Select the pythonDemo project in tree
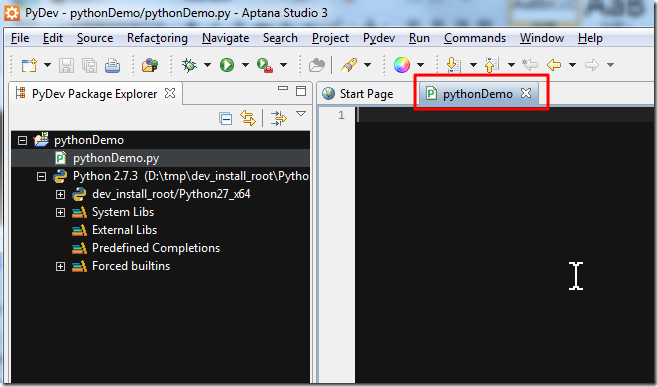This screenshot has width=658, height=387. pos(89,140)
